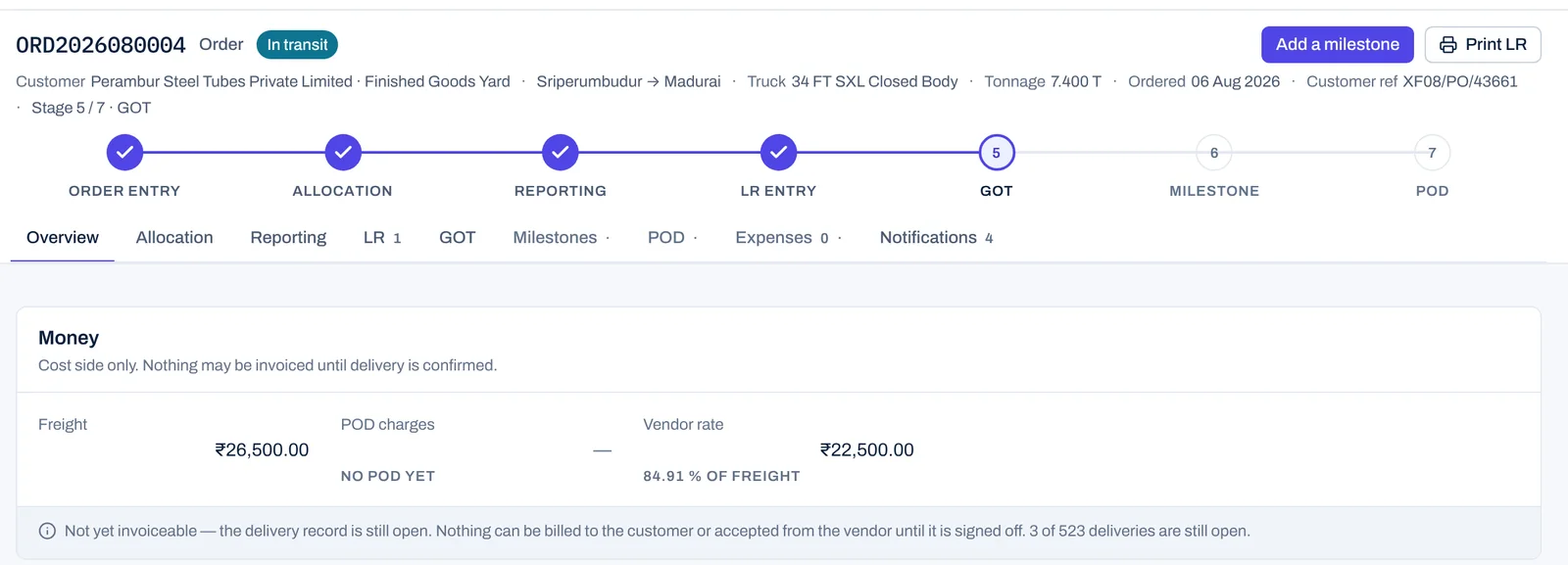Viewport: 1568px width, 565px height.
Task: Click the LR Entry checkmark step
Action: 778,153
